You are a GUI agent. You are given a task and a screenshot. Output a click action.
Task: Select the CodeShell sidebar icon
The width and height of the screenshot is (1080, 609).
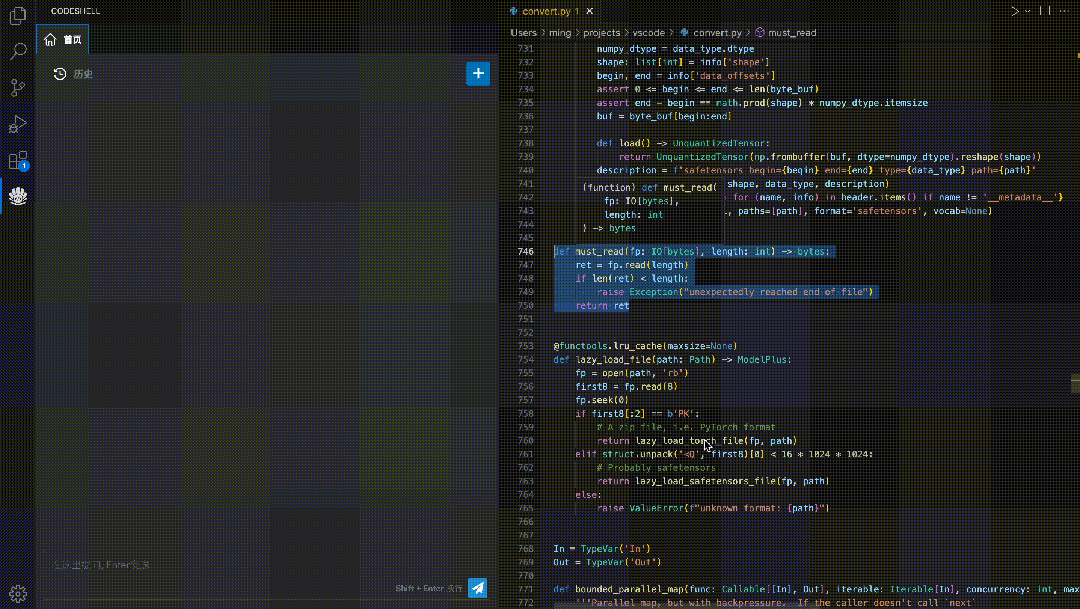click(18, 196)
